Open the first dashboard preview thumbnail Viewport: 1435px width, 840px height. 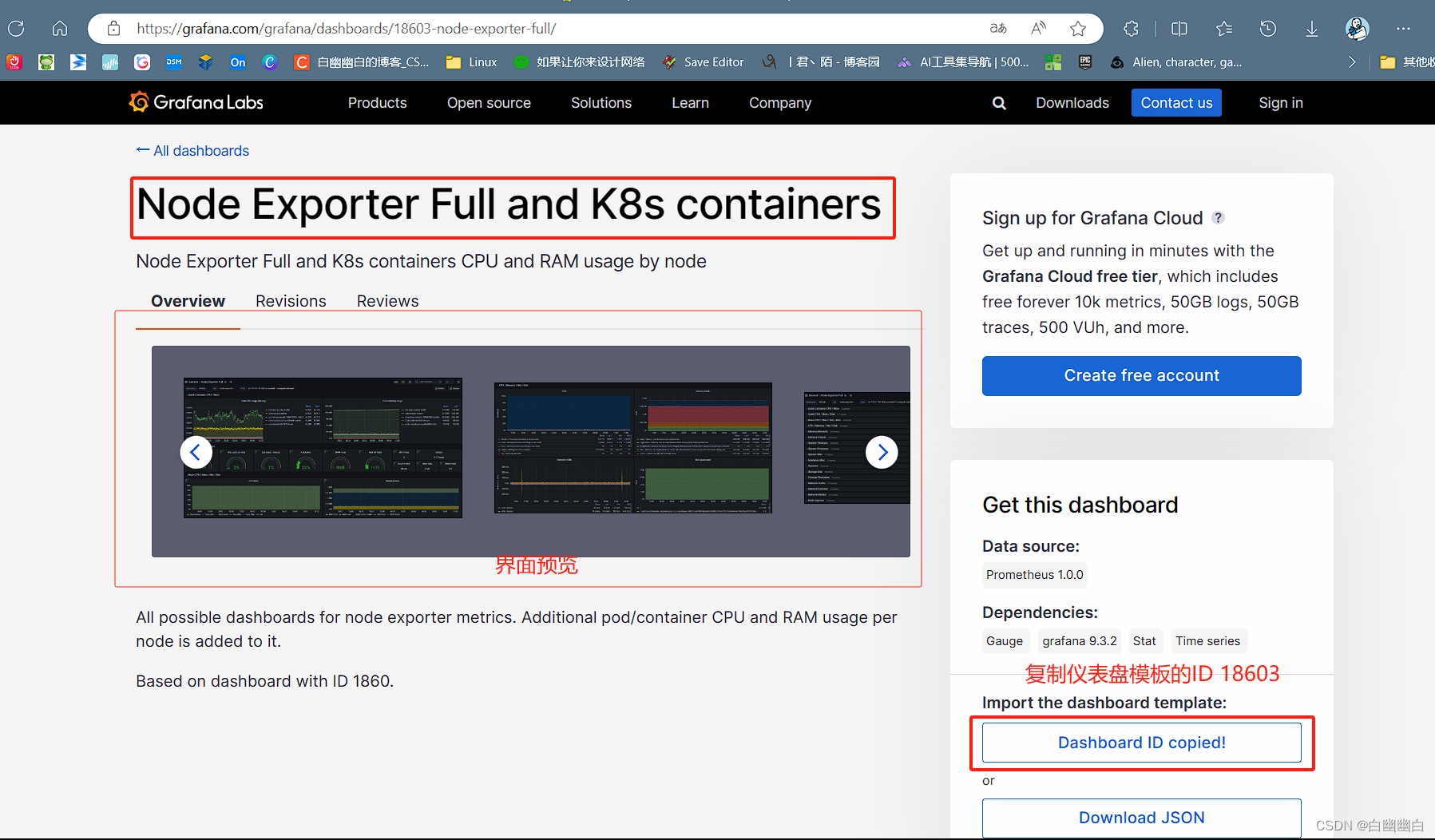(x=323, y=448)
